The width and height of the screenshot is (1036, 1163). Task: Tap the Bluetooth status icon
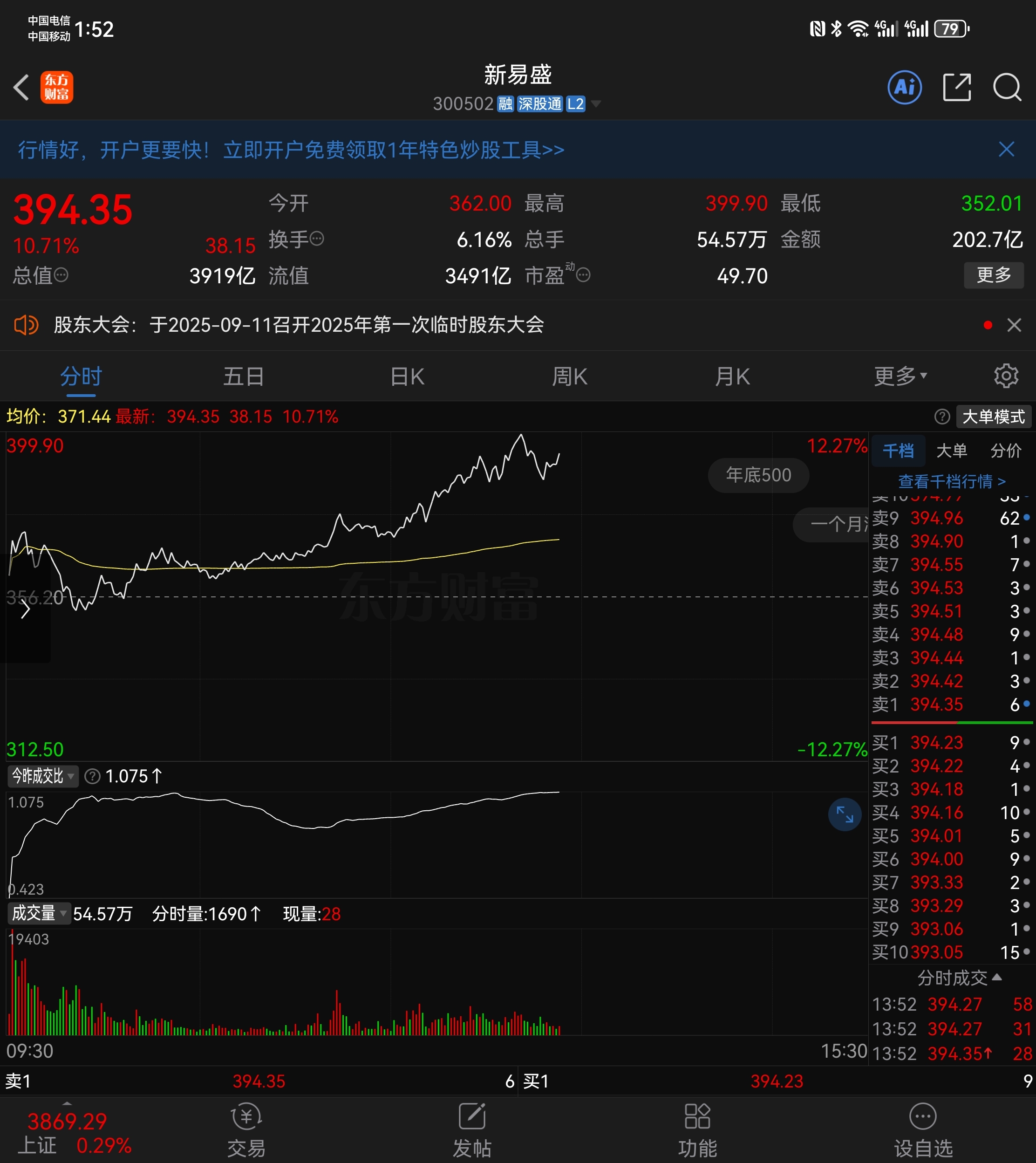pyautogui.click(x=836, y=28)
